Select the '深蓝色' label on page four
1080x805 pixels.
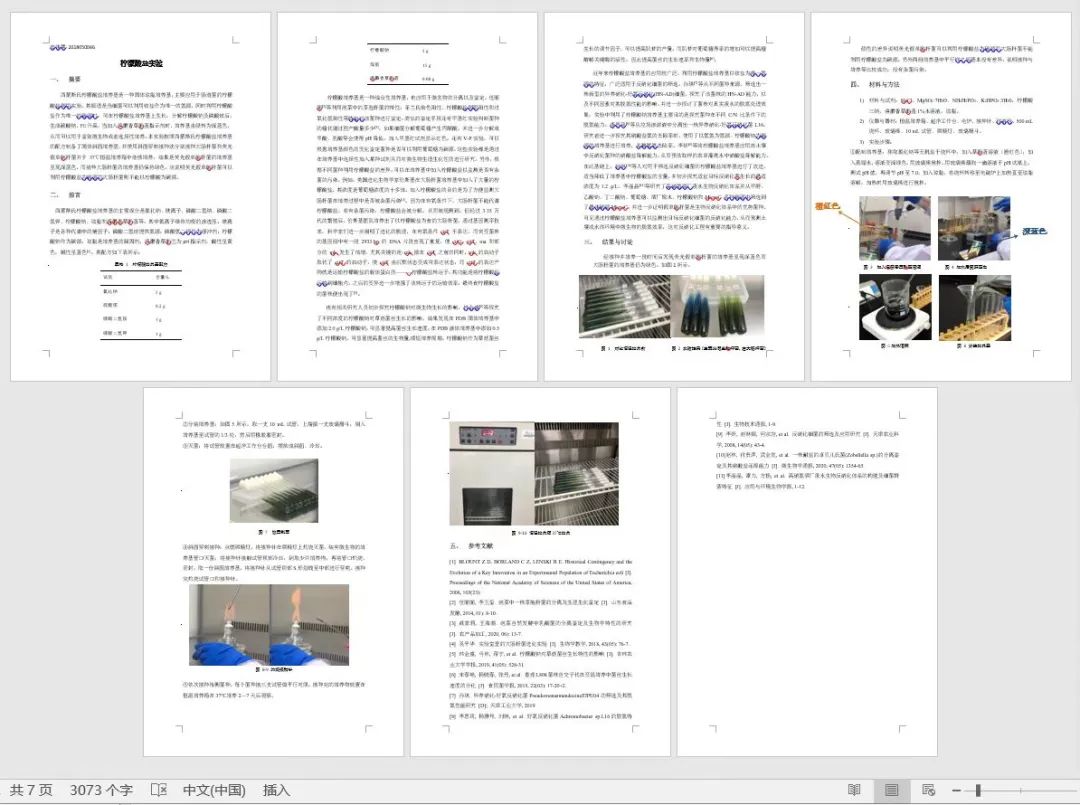1035,231
